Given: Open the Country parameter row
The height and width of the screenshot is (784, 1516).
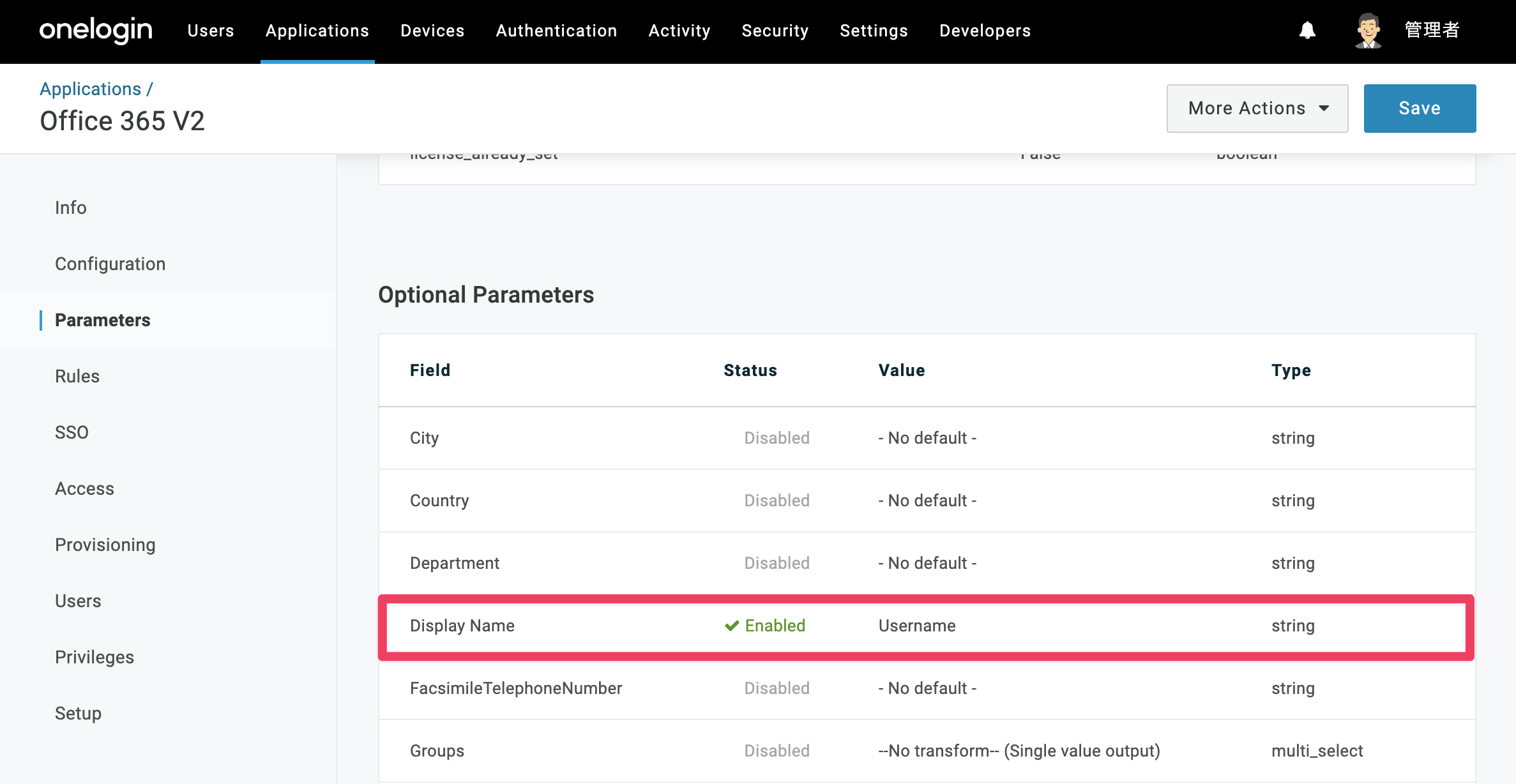Looking at the screenshot, I should point(927,501).
